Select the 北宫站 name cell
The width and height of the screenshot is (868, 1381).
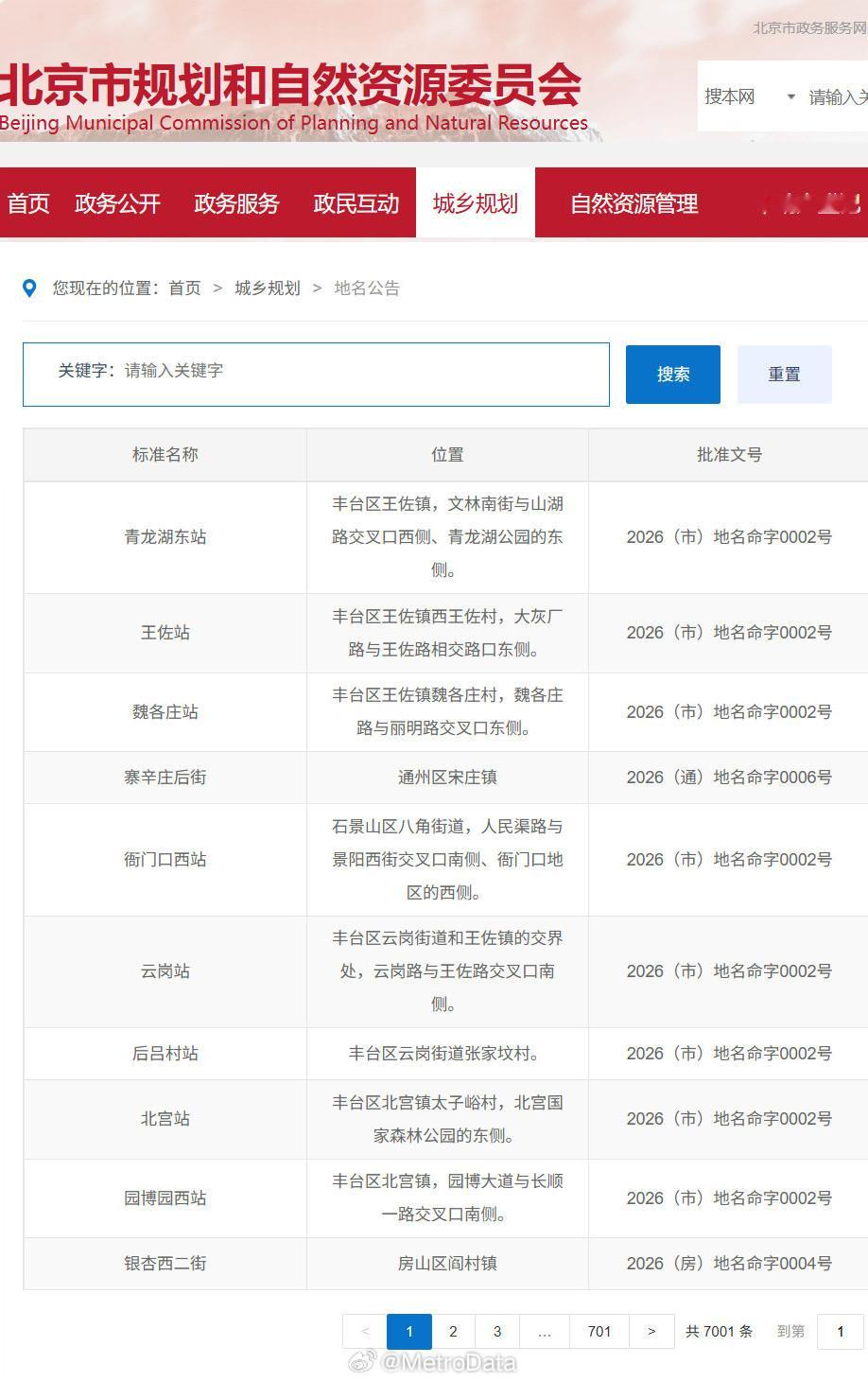click(x=165, y=1119)
